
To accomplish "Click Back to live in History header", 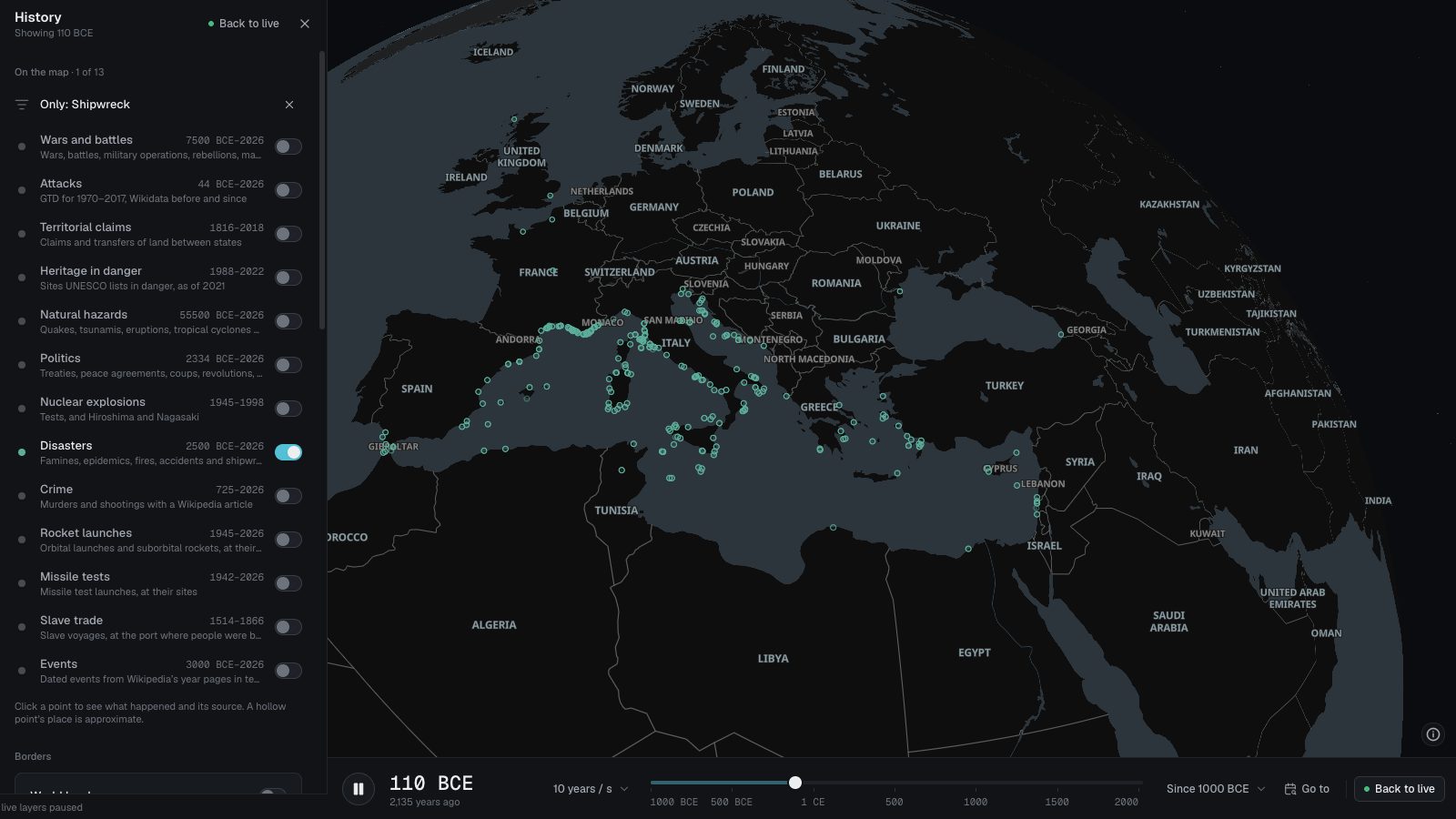I will coord(244,24).
